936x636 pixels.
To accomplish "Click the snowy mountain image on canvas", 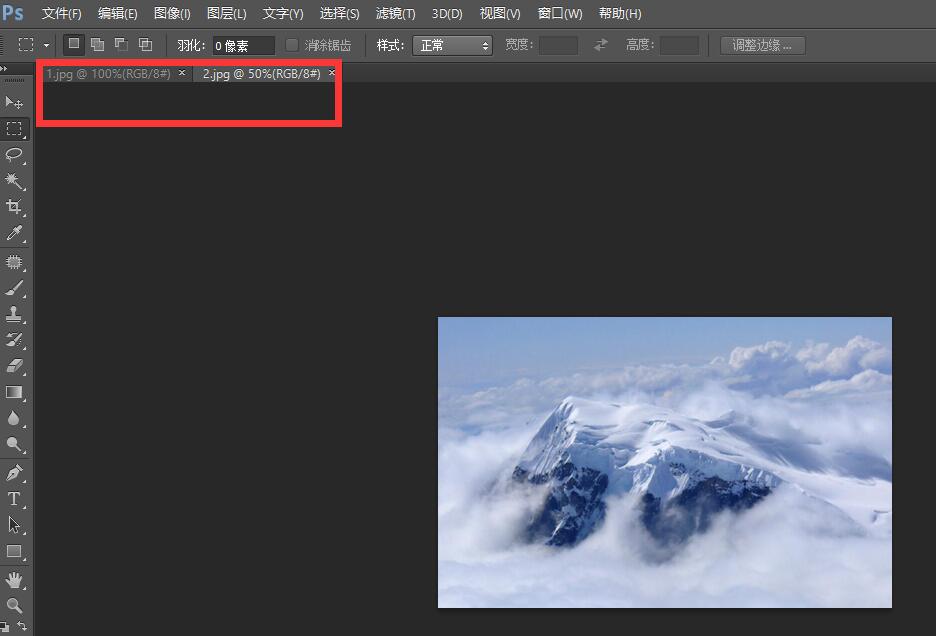I will pyautogui.click(x=665, y=462).
